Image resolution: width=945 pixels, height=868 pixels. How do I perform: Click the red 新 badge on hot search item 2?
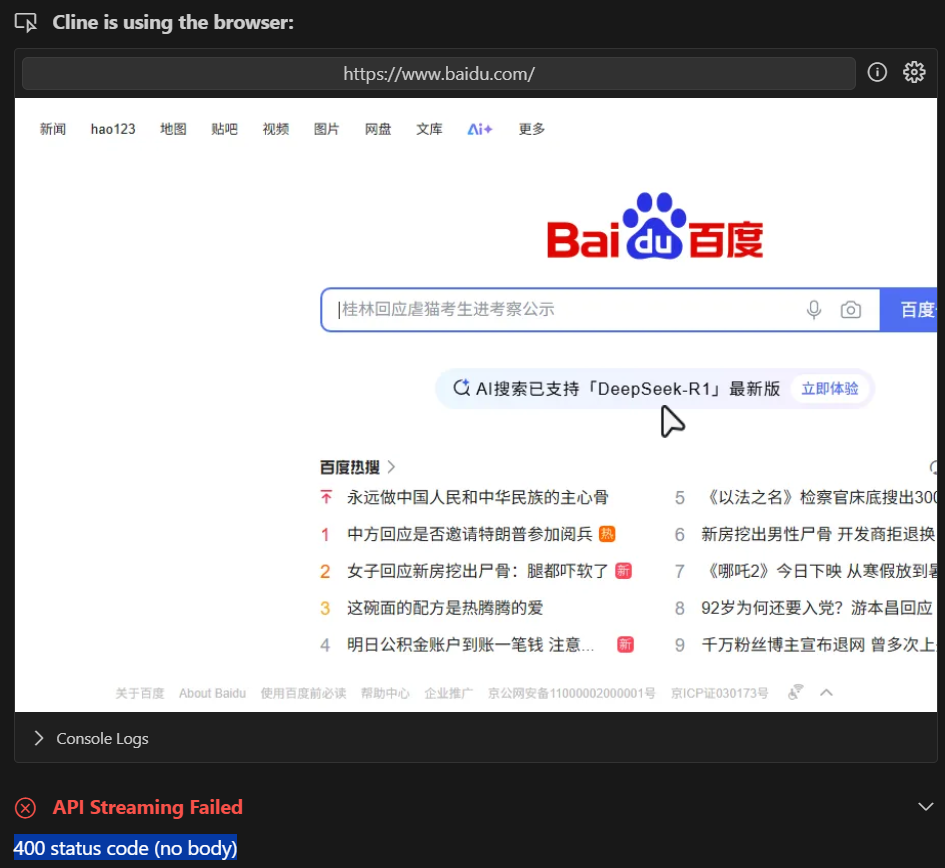[623, 571]
